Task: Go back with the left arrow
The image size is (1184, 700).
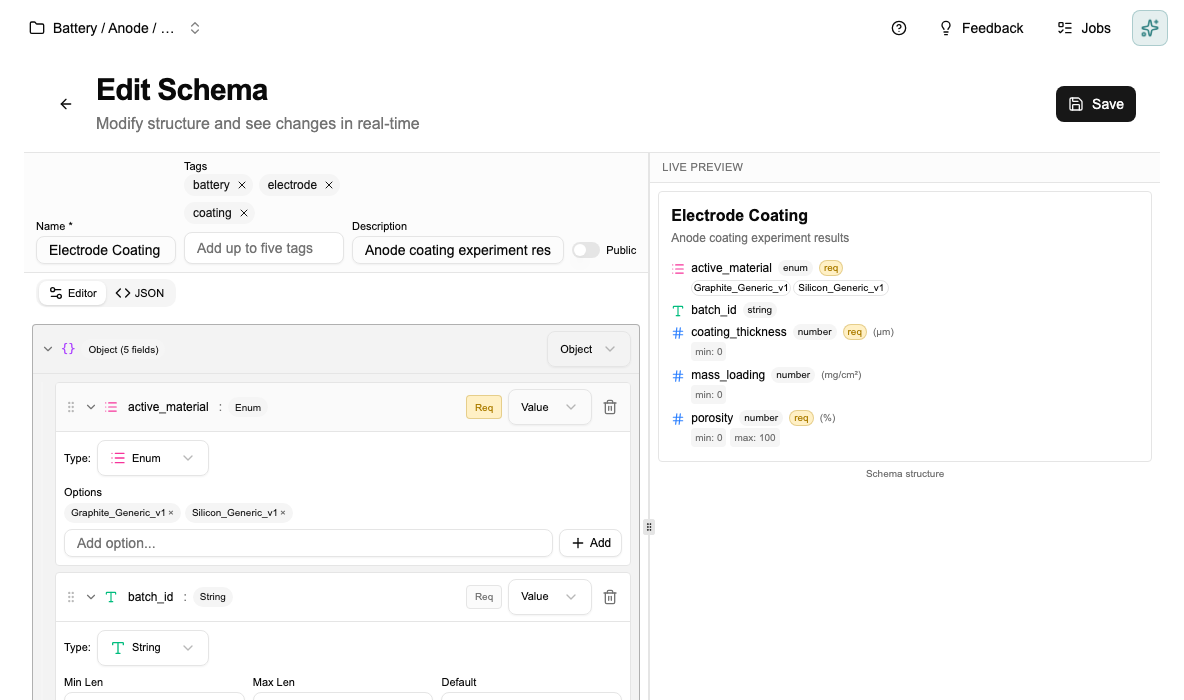Action: pyautogui.click(x=66, y=104)
